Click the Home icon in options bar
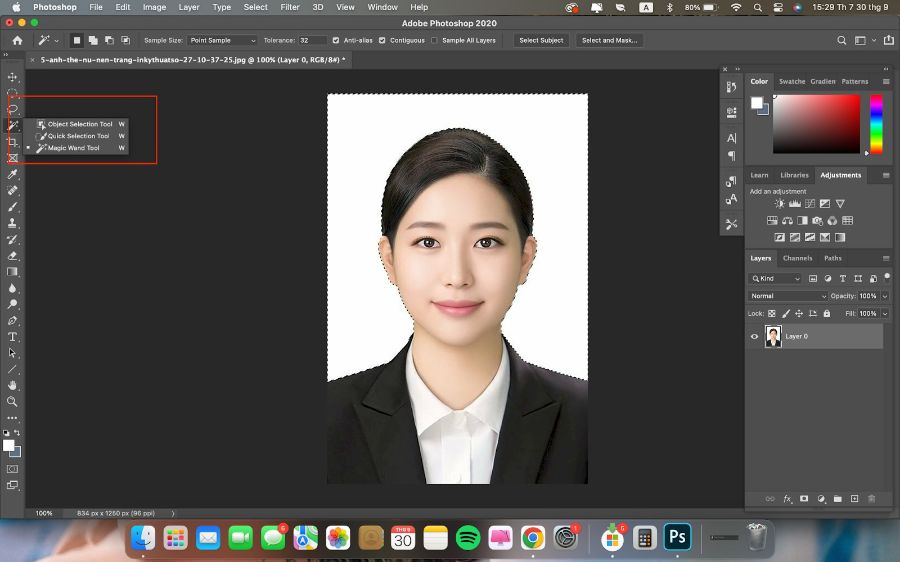The image size is (900, 562). 18,40
